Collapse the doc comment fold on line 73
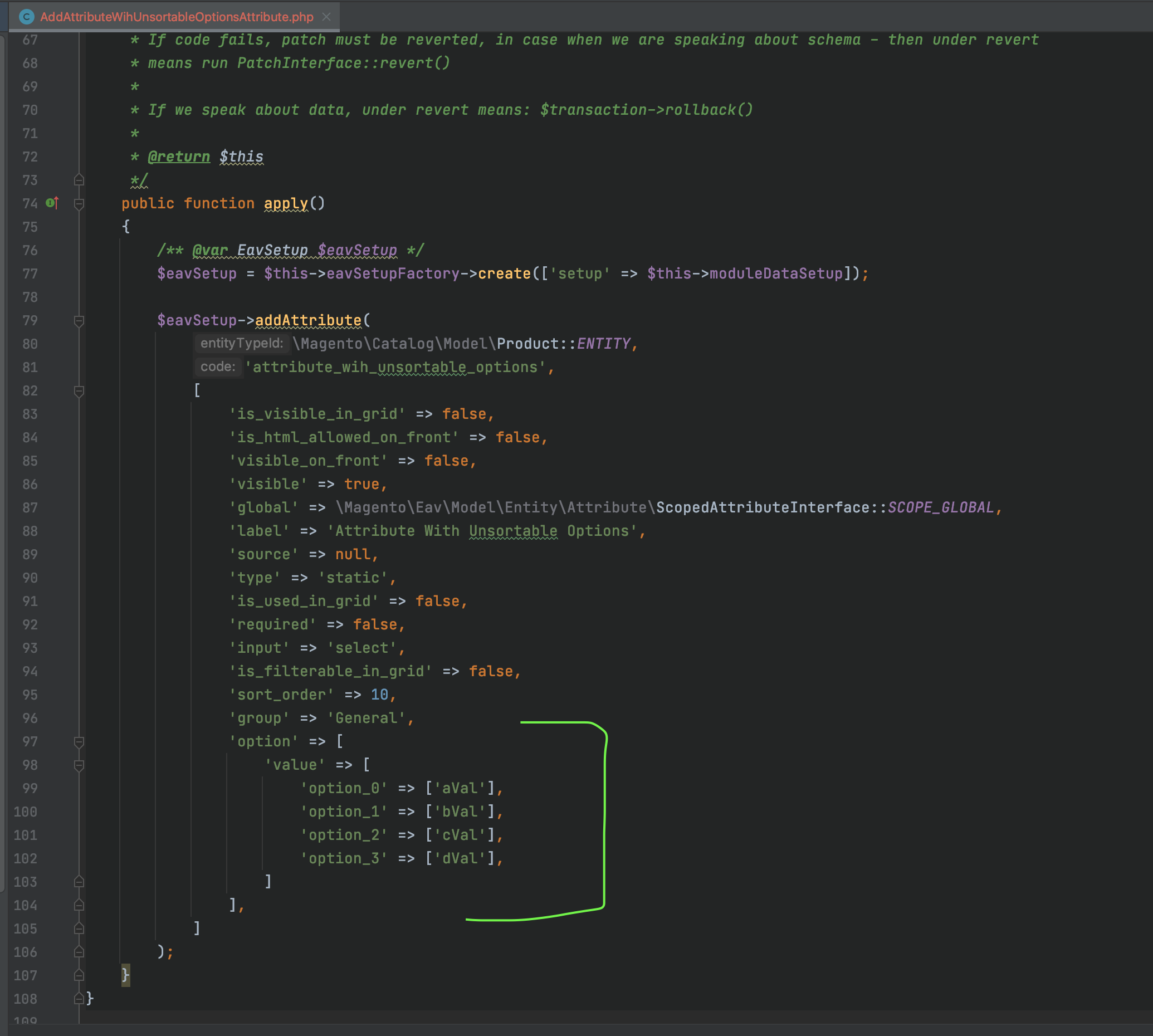Screen dimensions: 1153x1036 pos(79,180)
